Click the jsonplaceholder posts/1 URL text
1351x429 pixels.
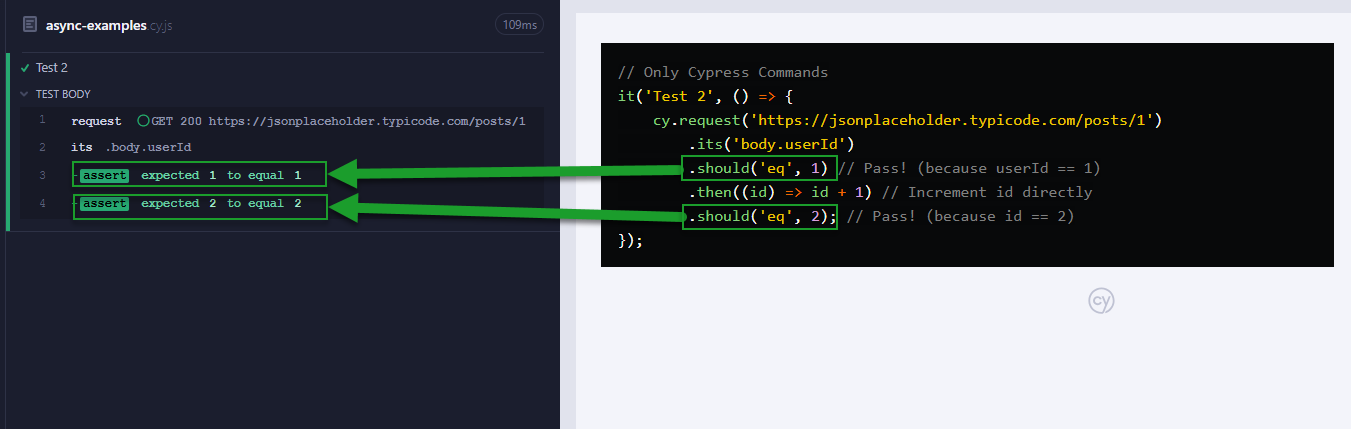click(x=367, y=121)
